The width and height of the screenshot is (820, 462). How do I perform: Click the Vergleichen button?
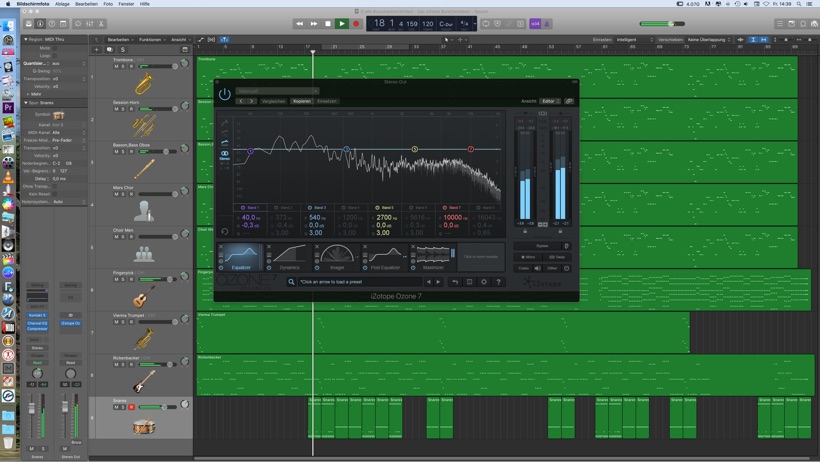click(274, 101)
